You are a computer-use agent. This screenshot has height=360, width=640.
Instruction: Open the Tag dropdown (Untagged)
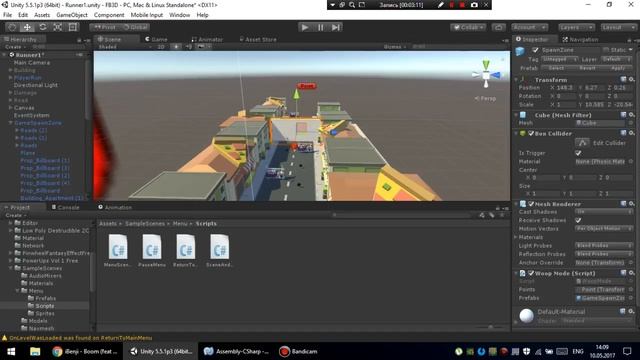[x=560, y=59]
